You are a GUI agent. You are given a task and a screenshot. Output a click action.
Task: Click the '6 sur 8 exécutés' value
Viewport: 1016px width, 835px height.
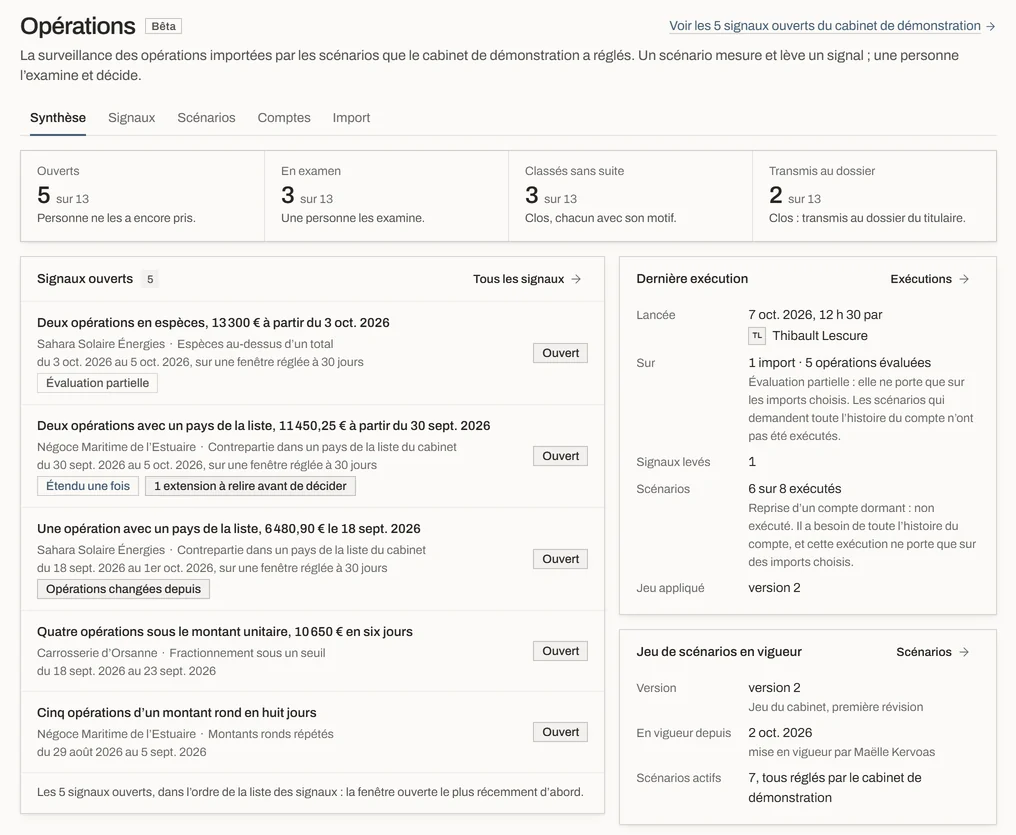[x=794, y=488]
